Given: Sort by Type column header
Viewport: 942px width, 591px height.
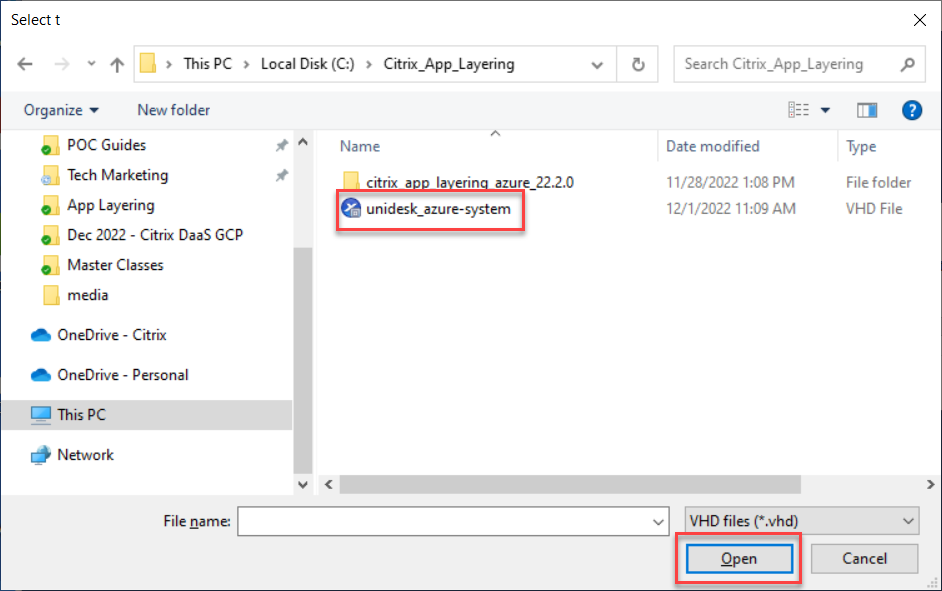Looking at the screenshot, I should (861, 147).
